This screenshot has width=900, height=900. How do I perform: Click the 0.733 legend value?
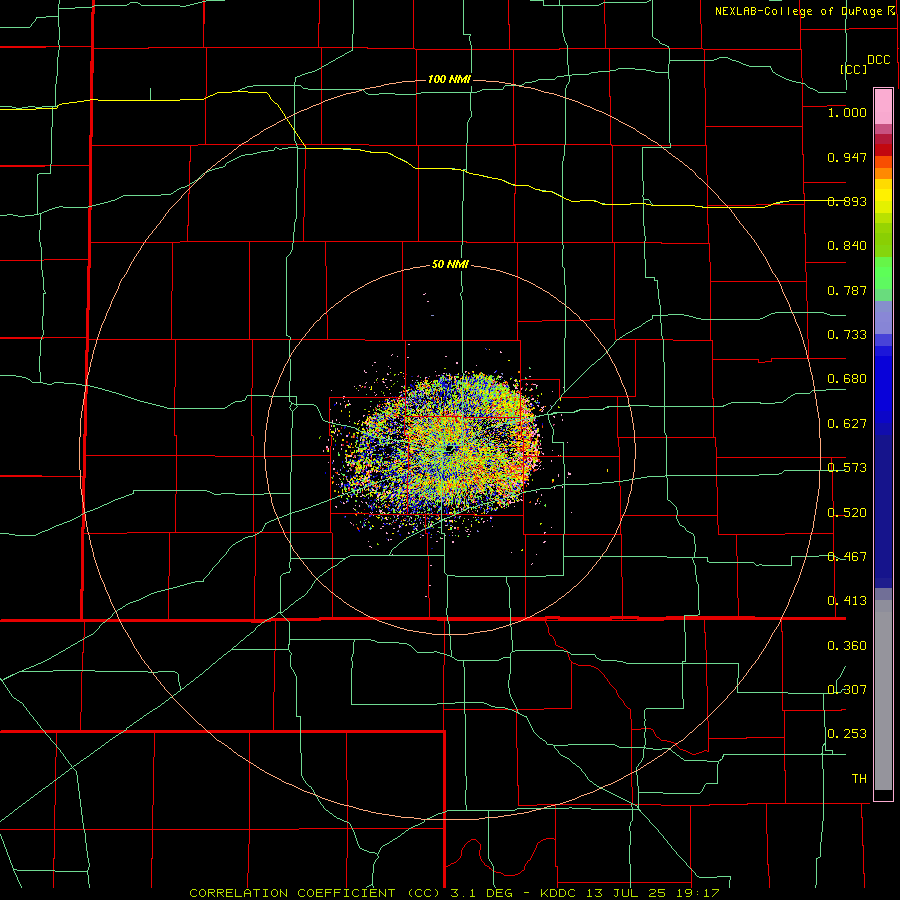[847, 335]
